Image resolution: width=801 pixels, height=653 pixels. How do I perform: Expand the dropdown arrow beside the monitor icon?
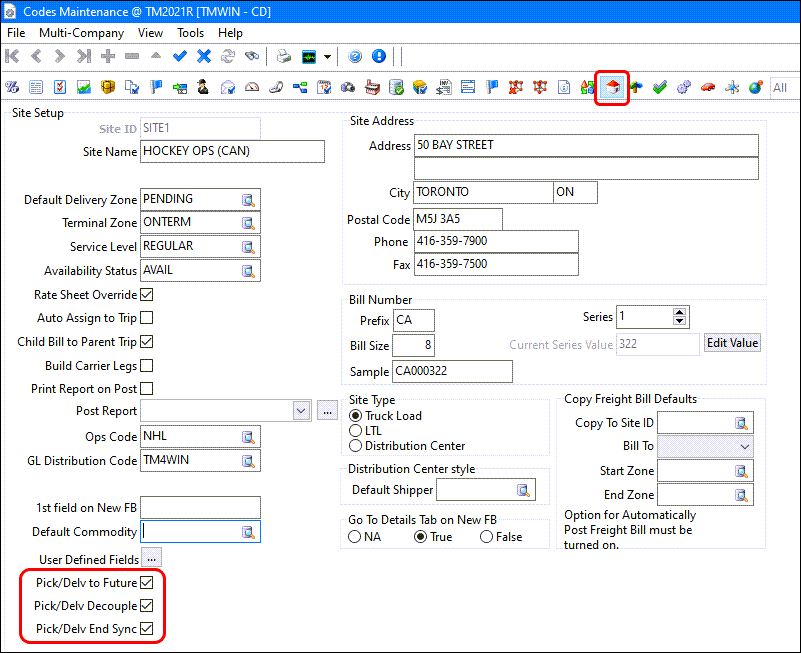[x=327, y=56]
